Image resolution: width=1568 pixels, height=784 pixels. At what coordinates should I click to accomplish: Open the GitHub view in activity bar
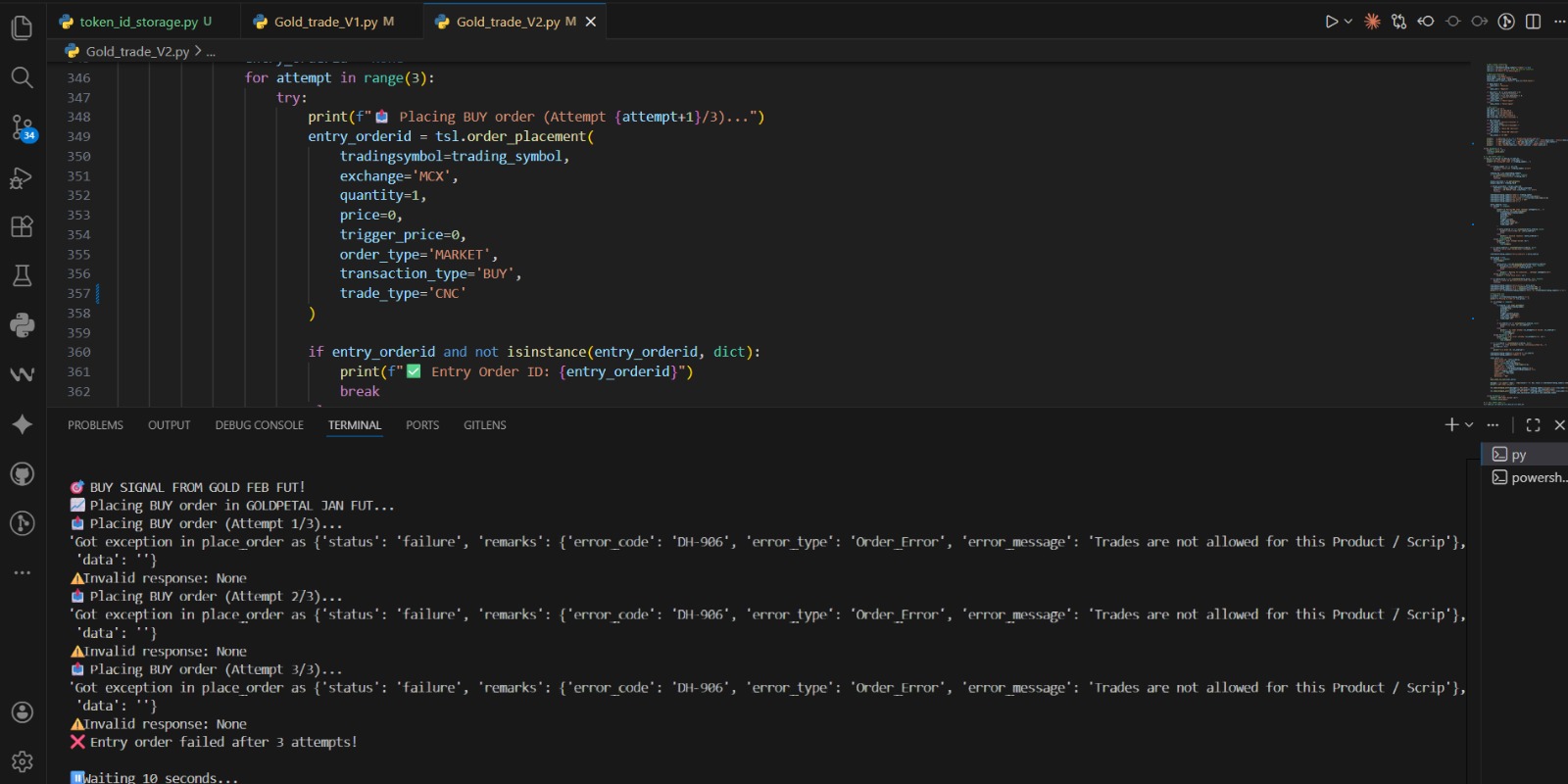pyautogui.click(x=22, y=474)
